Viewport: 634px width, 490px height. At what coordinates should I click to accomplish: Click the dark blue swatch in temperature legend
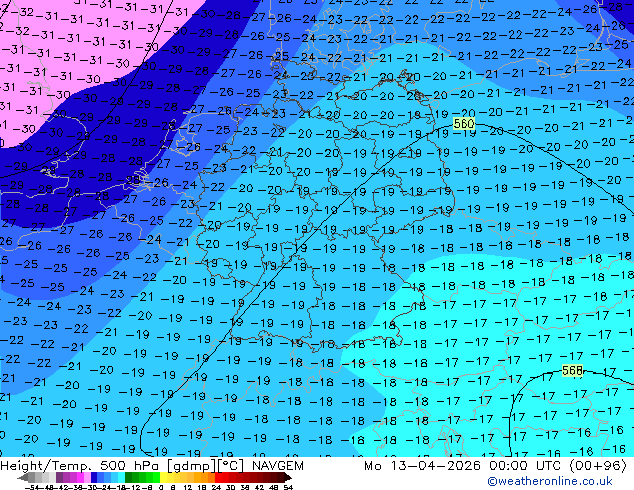tap(94, 478)
